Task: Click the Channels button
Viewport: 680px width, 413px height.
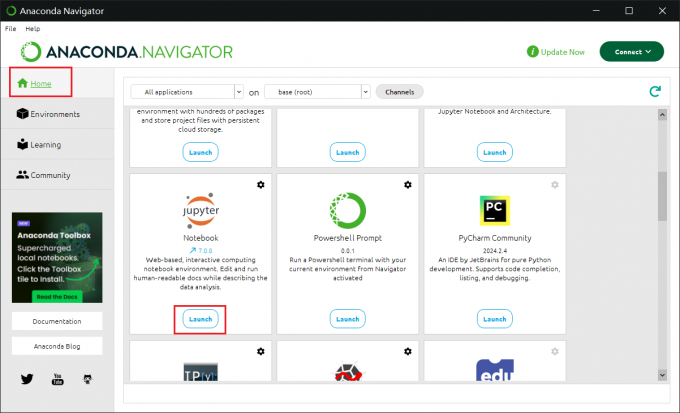Action: point(399,92)
